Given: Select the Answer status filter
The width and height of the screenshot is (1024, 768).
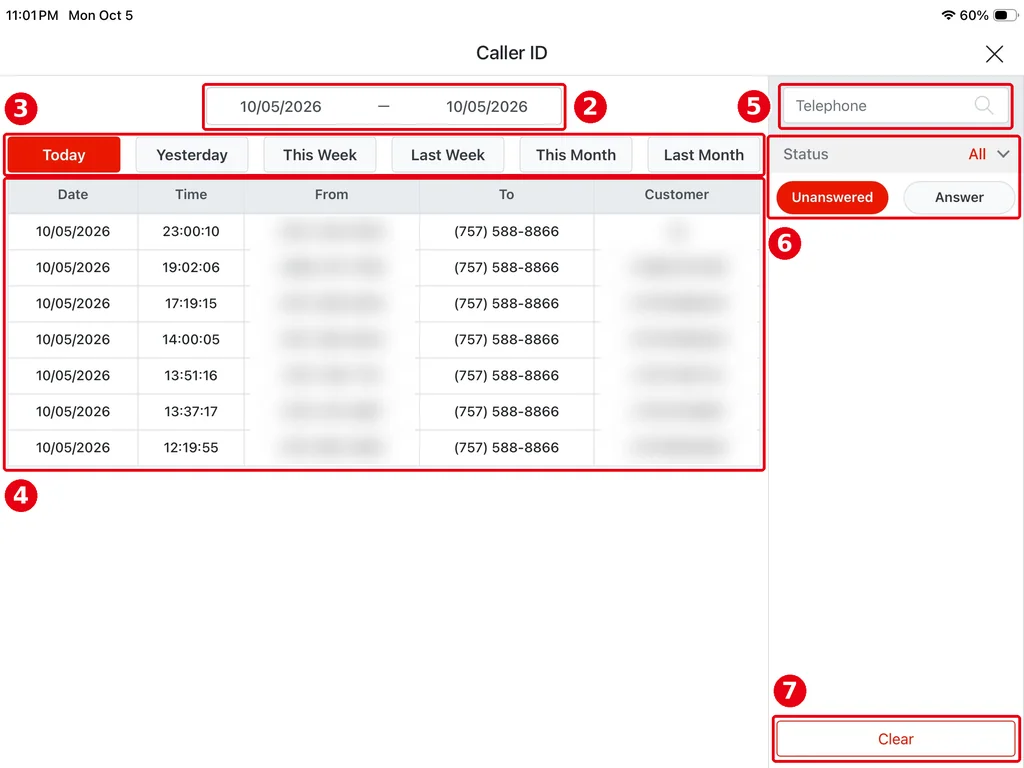Looking at the screenshot, I should tap(959, 197).
